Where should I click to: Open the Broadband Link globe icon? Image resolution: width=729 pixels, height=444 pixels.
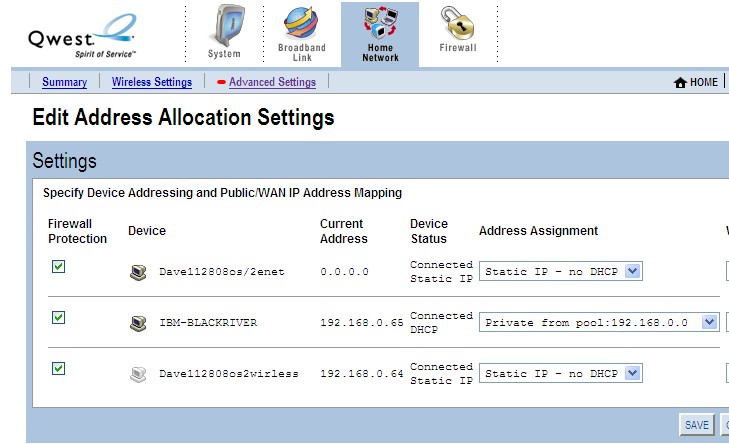point(301,23)
